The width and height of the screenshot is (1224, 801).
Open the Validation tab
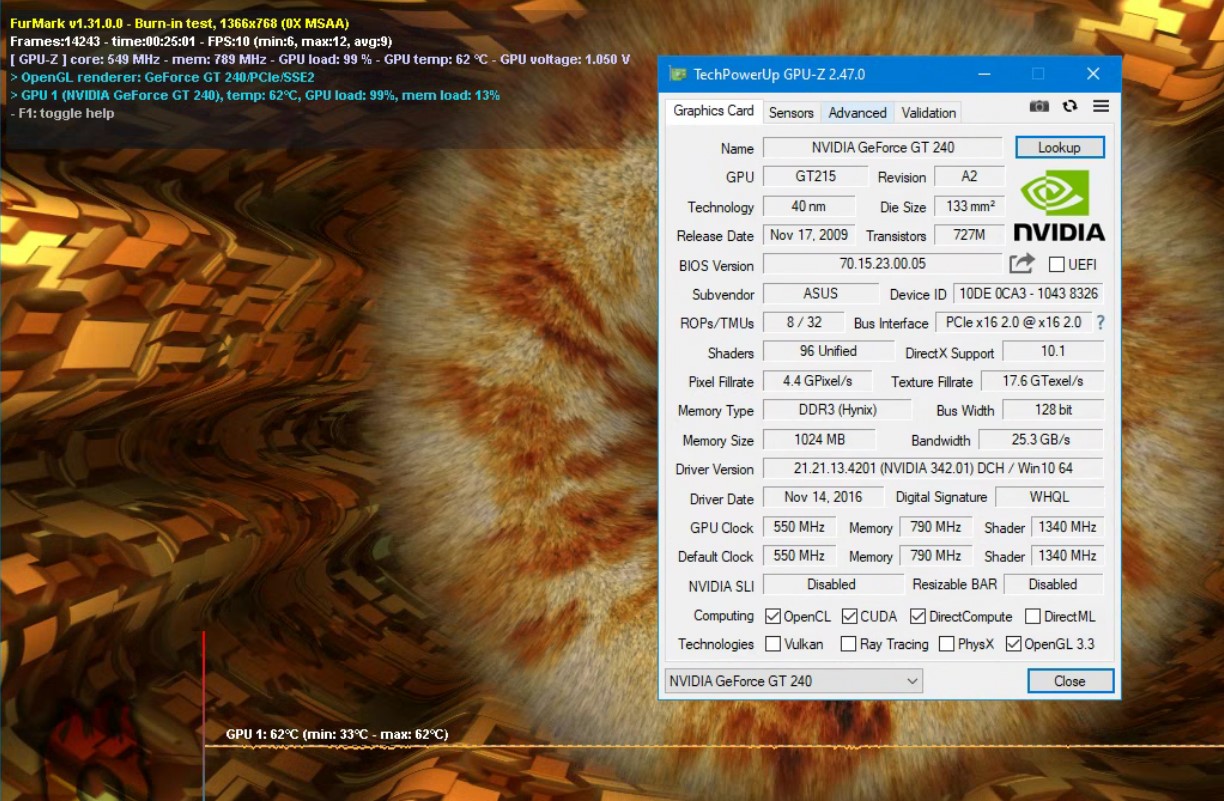[x=929, y=112]
